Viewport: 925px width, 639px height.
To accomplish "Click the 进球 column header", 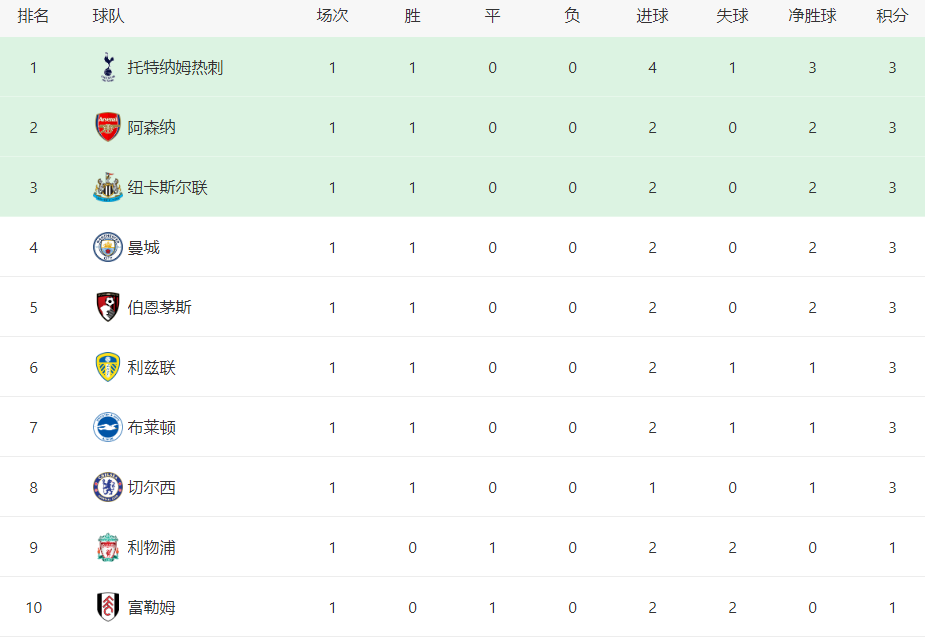I will 652,16.
